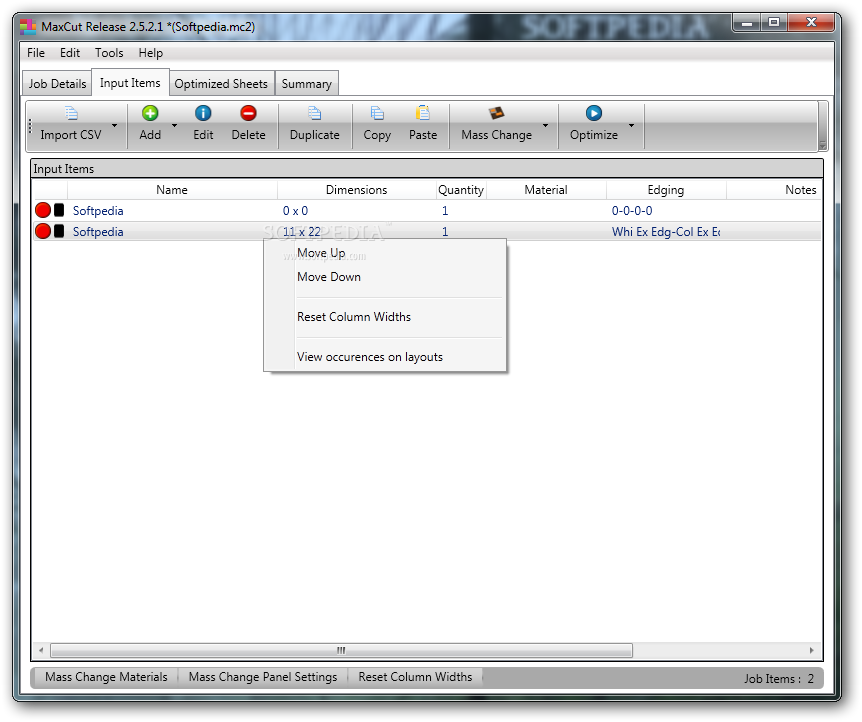Viewport: 862px width, 722px height.
Task: Open the Edit menu
Action: [70, 53]
